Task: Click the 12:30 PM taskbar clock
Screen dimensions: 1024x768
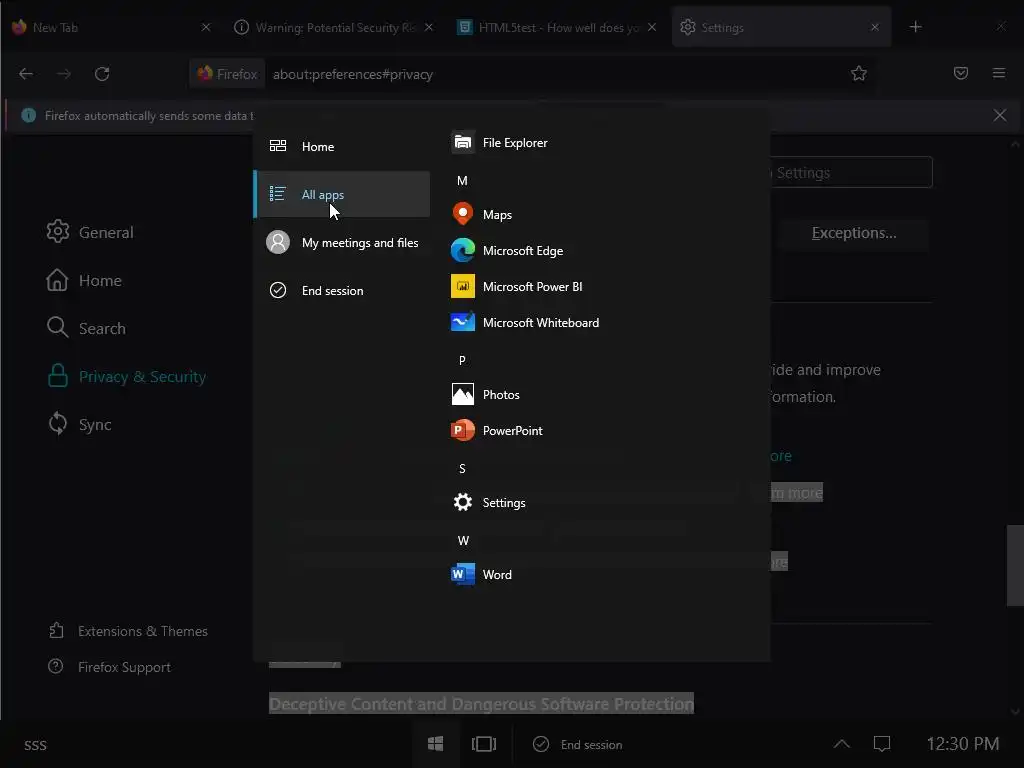Action: pos(963,744)
